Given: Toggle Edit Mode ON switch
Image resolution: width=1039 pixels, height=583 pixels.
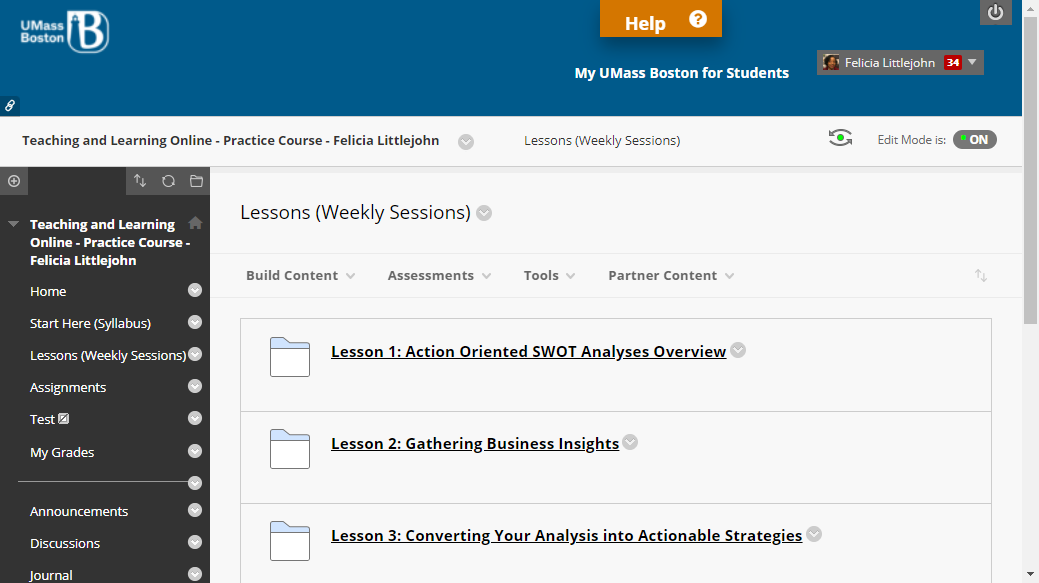Looking at the screenshot, I should [x=975, y=140].
